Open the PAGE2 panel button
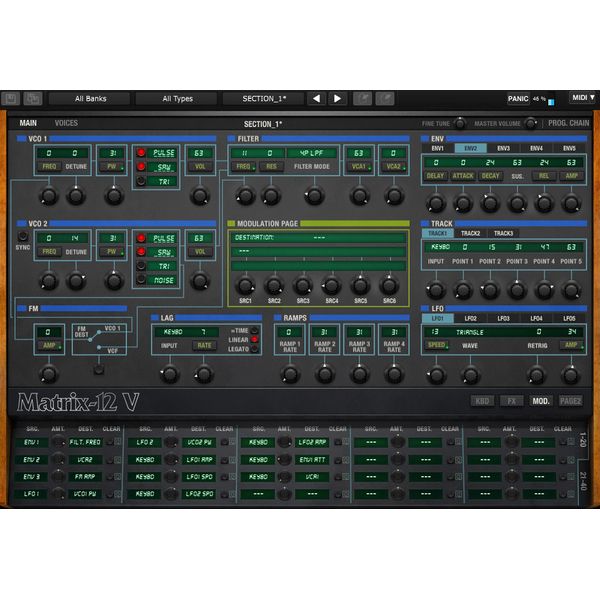 571,401
